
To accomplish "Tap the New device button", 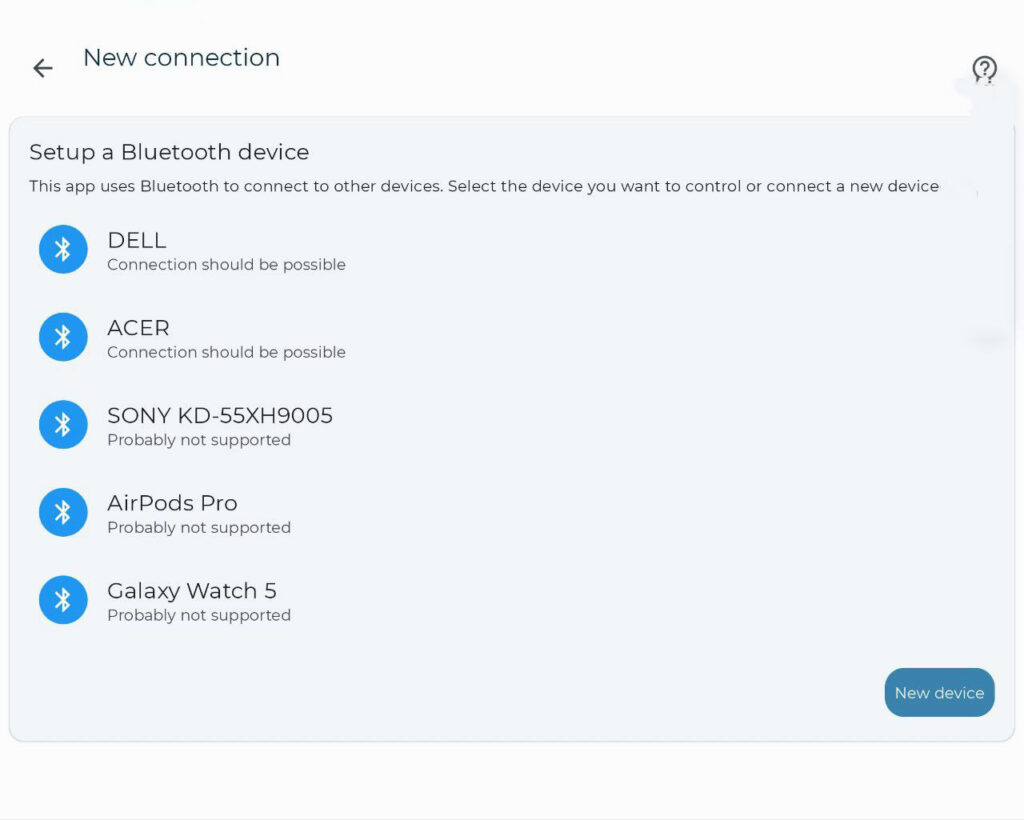I will point(939,692).
